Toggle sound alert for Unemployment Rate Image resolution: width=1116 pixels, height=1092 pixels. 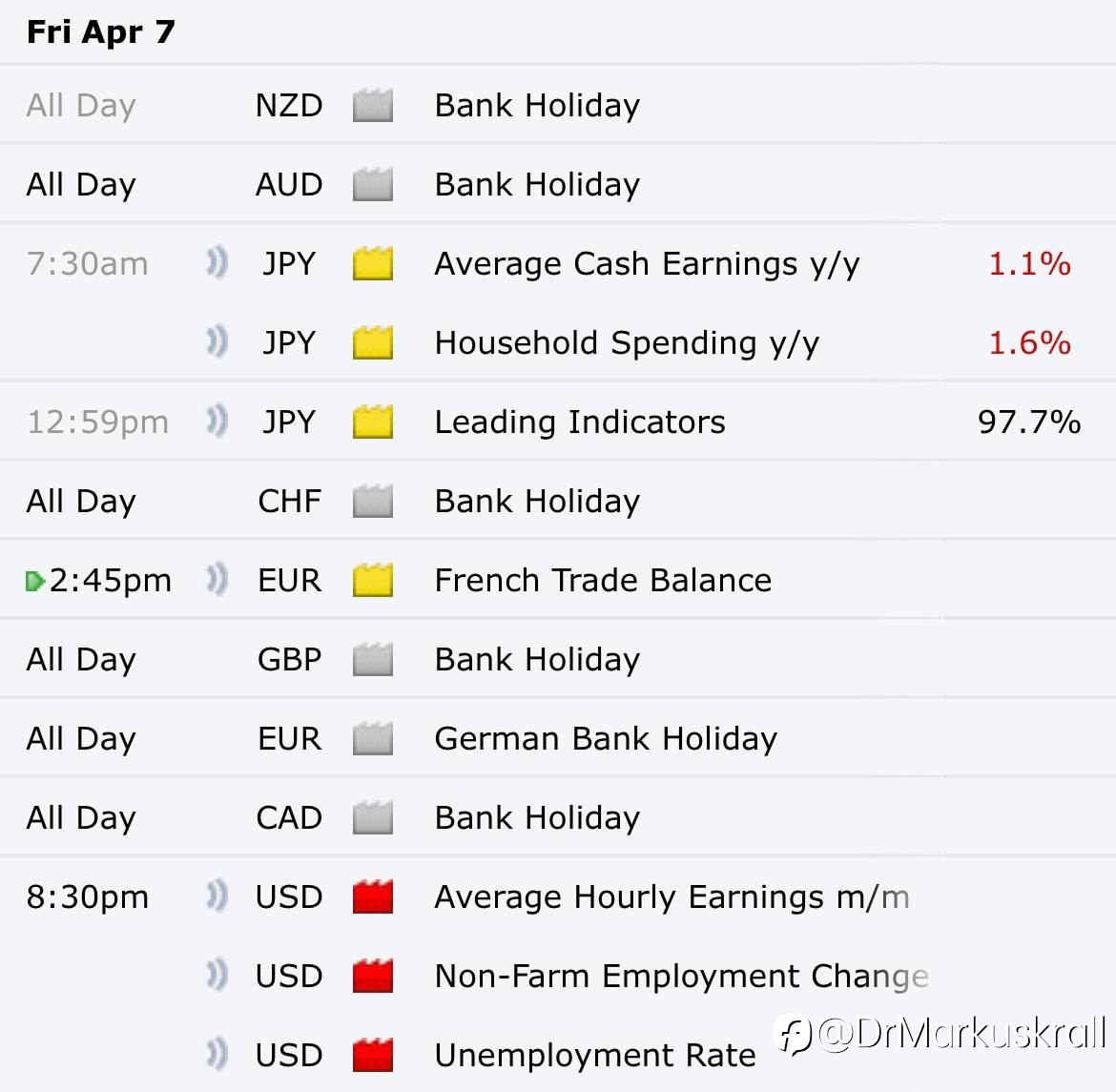tap(217, 1054)
